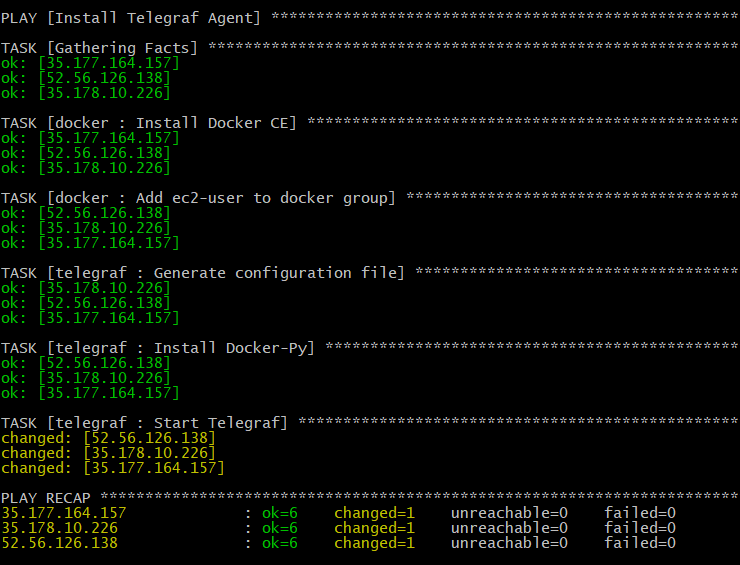The width and height of the screenshot is (740, 565).
Task: Click 35.177.164.157 under Install Docker CE
Action: tap(90, 138)
